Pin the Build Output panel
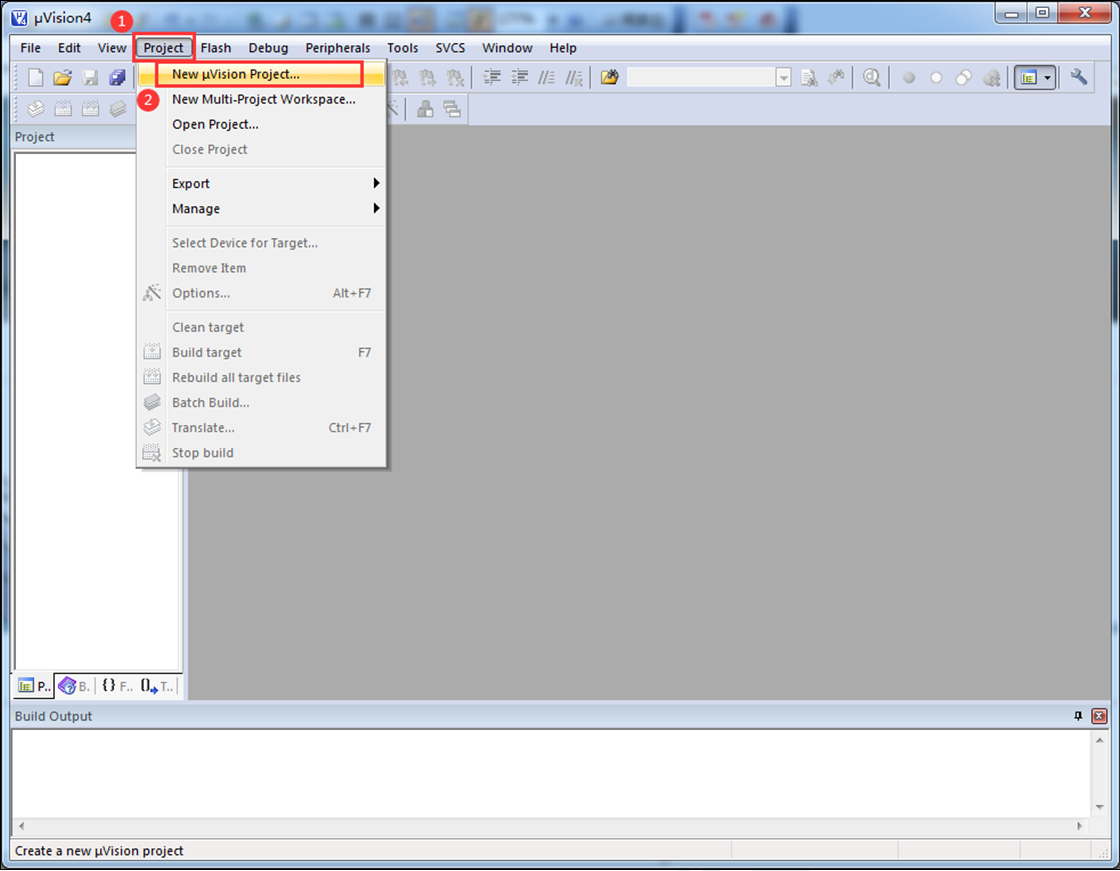 [1078, 716]
